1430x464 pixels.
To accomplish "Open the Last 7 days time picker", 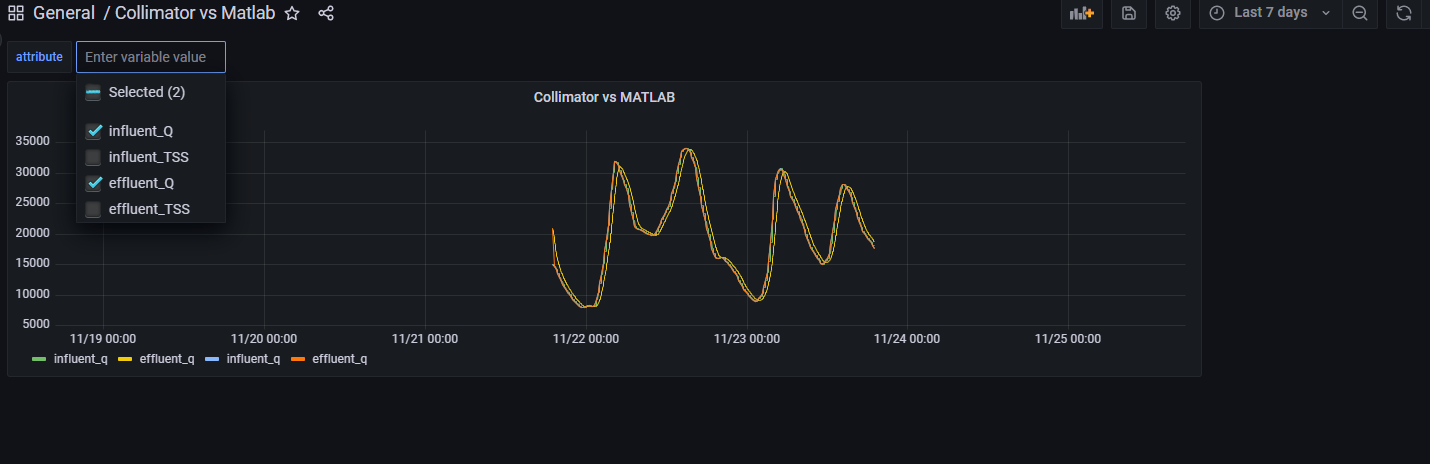I will tap(1270, 13).
